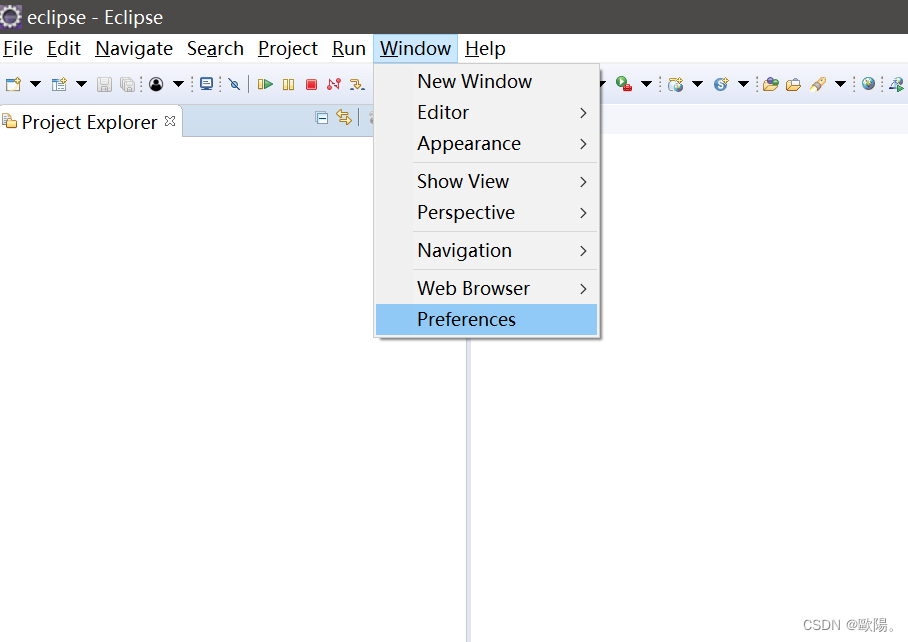Open the Project menu
Screen dimensions: 908x642
(x=288, y=49)
